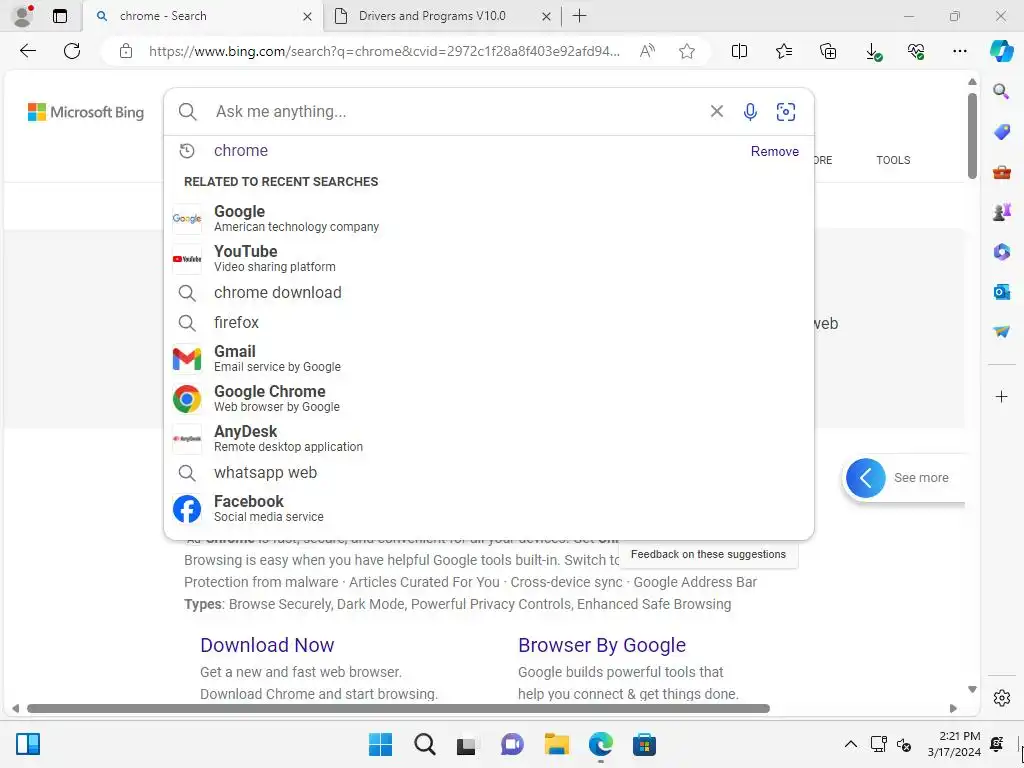Open the Downloads icon

(x=872, y=52)
